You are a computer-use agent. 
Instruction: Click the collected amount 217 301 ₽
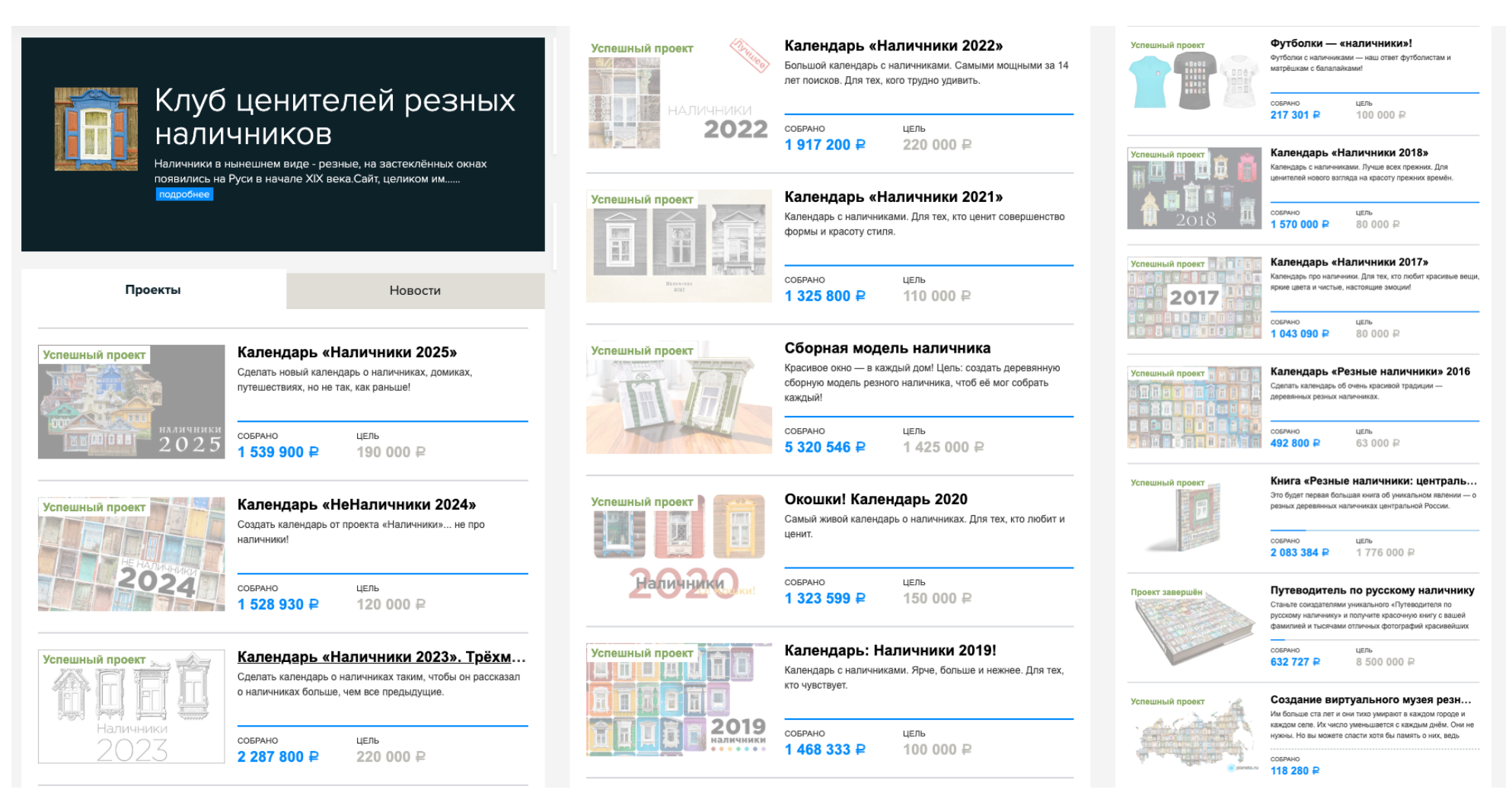pos(1295,115)
